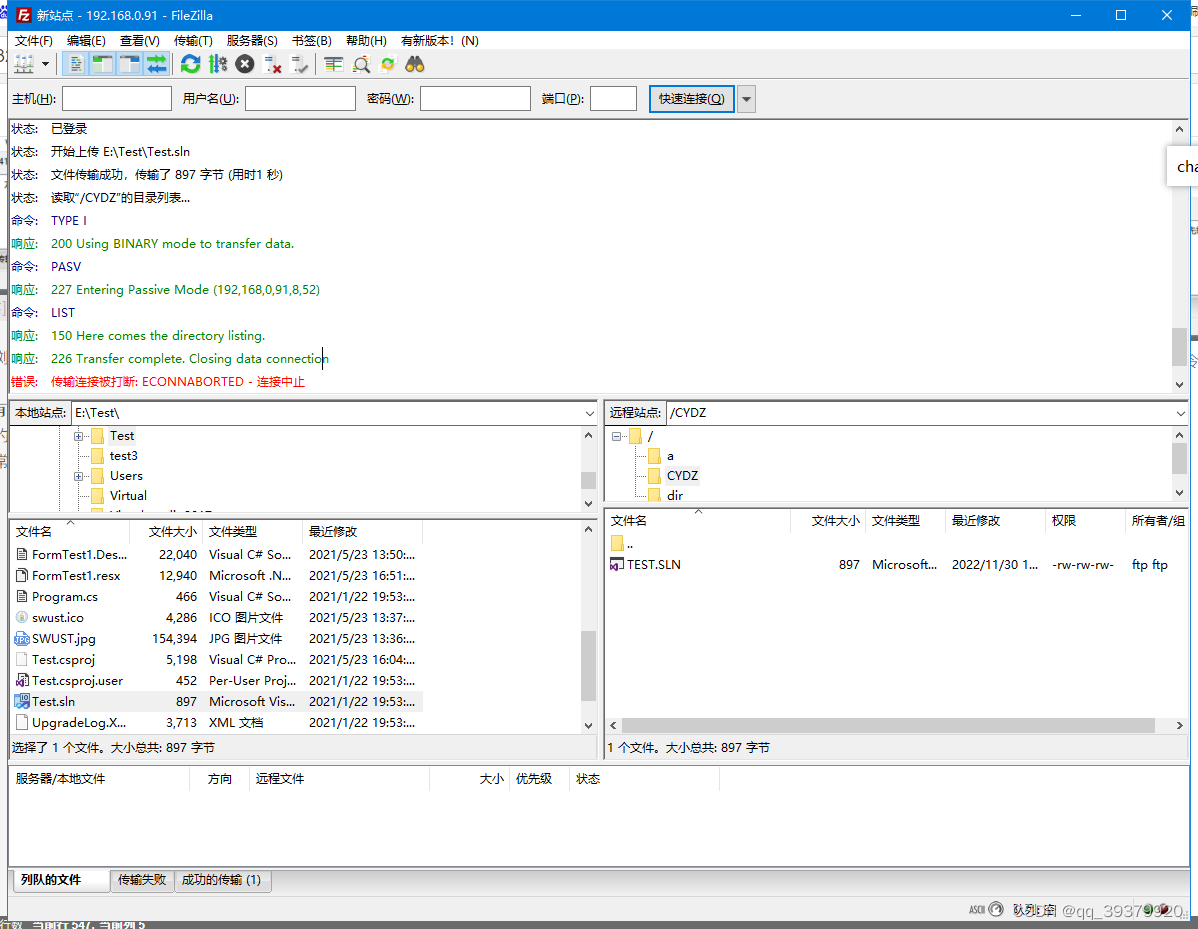This screenshot has width=1198, height=929.
Task: Toggle synchronized browsing
Action: [x=388, y=65]
